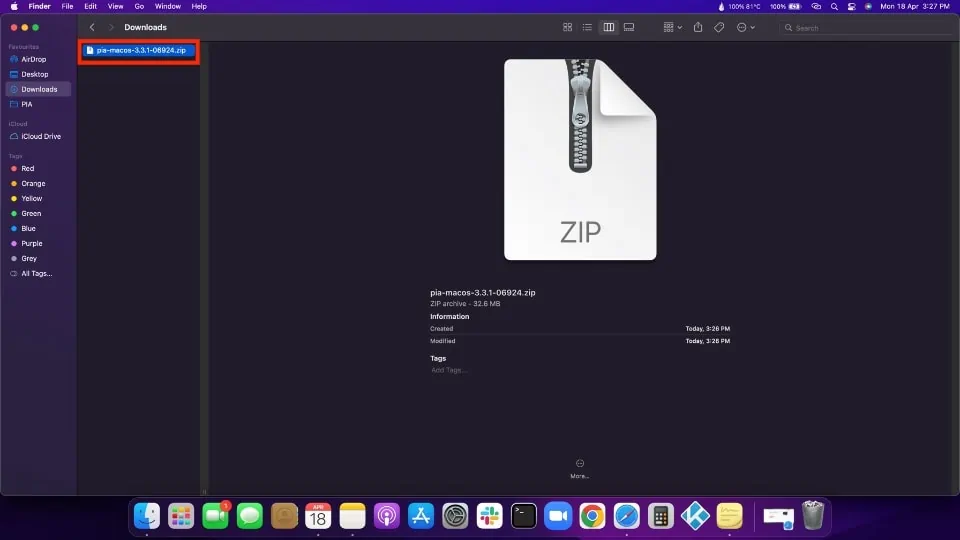
Task: Open the Help menu
Action: coord(199,6)
